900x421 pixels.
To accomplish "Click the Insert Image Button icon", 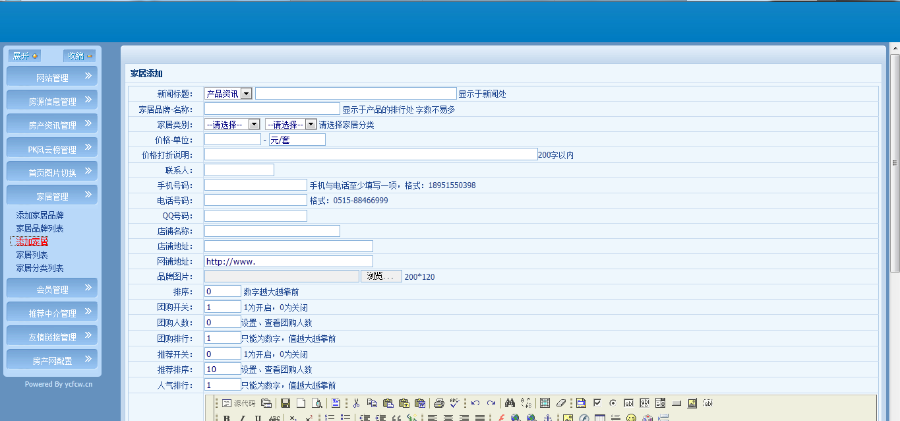I will tap(692, 403).
